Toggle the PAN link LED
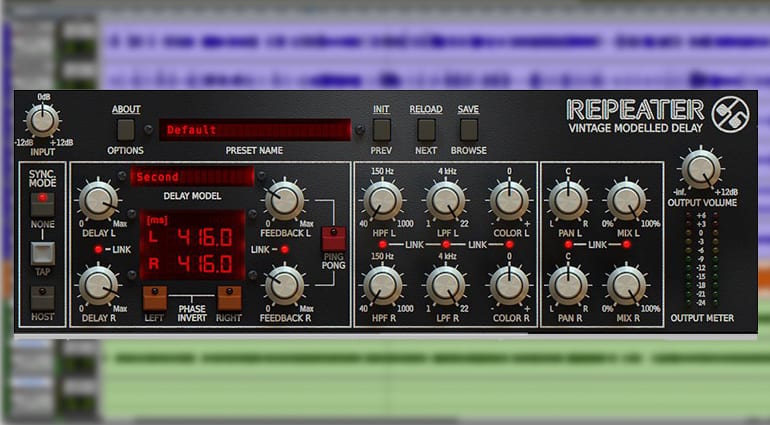This screenshot has height=425, width=770. coord(568,245)
